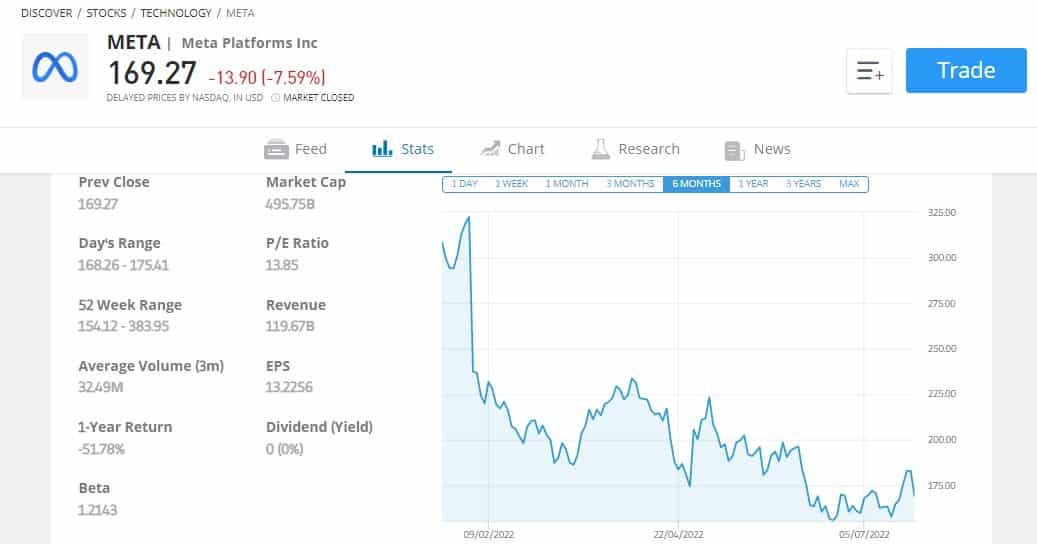Click the Stats bar chart icon

[382, 149]
